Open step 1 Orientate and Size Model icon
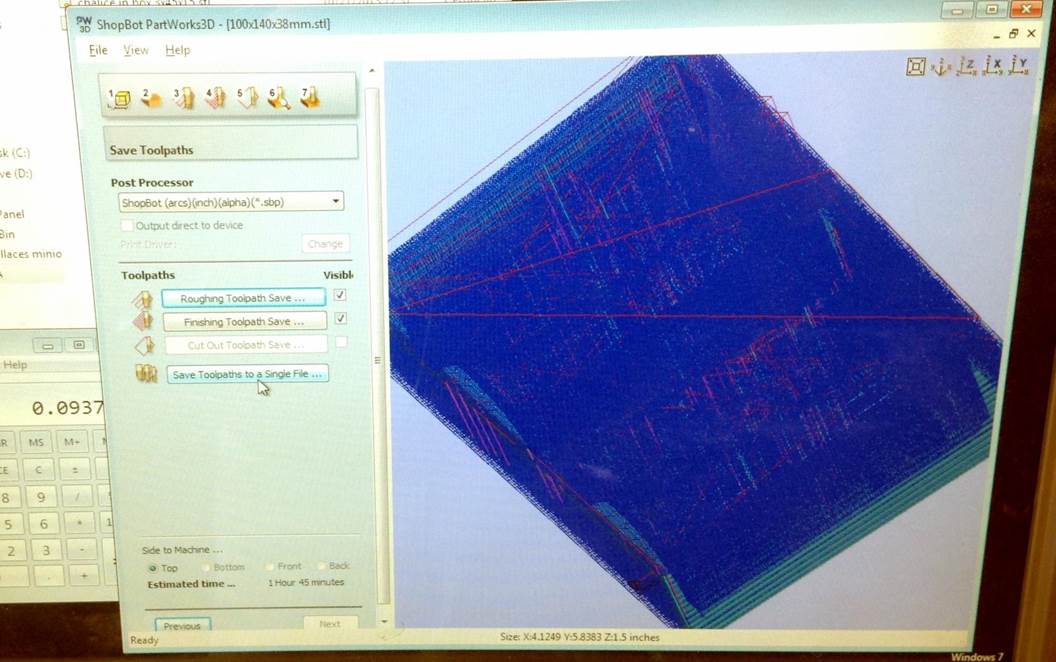Image resolution: width=1056 pixels, height=662 pixels. coord(120,98)
